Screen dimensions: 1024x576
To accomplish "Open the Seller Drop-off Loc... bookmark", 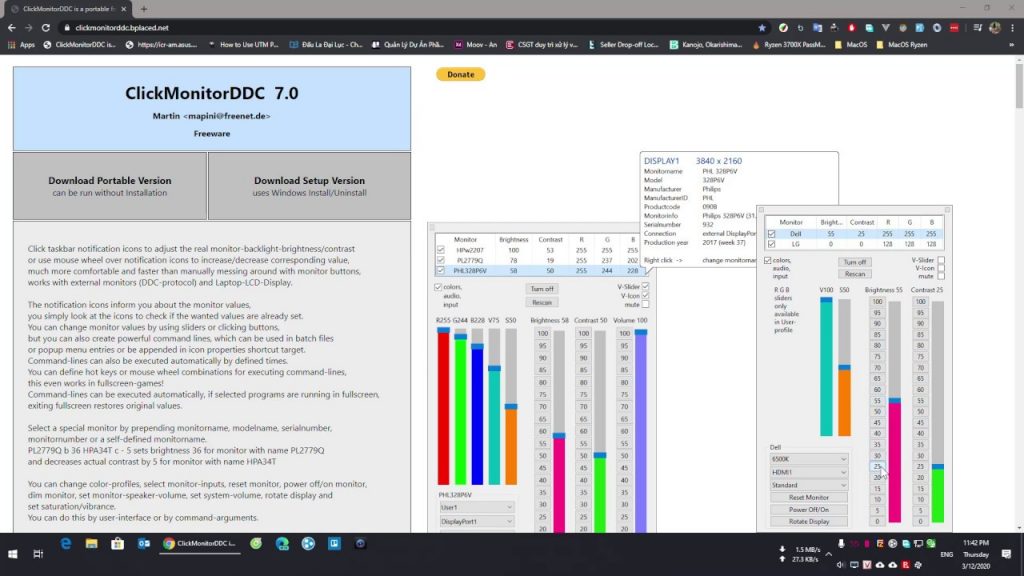I will click(623, 45).
